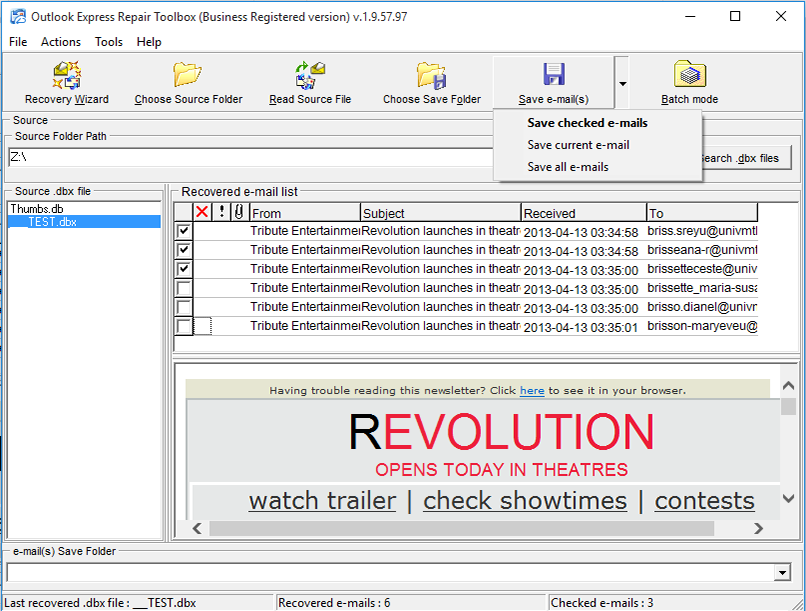
Task: Choose Save current e-mail menu entry
Action: click(x=597, y=145)
